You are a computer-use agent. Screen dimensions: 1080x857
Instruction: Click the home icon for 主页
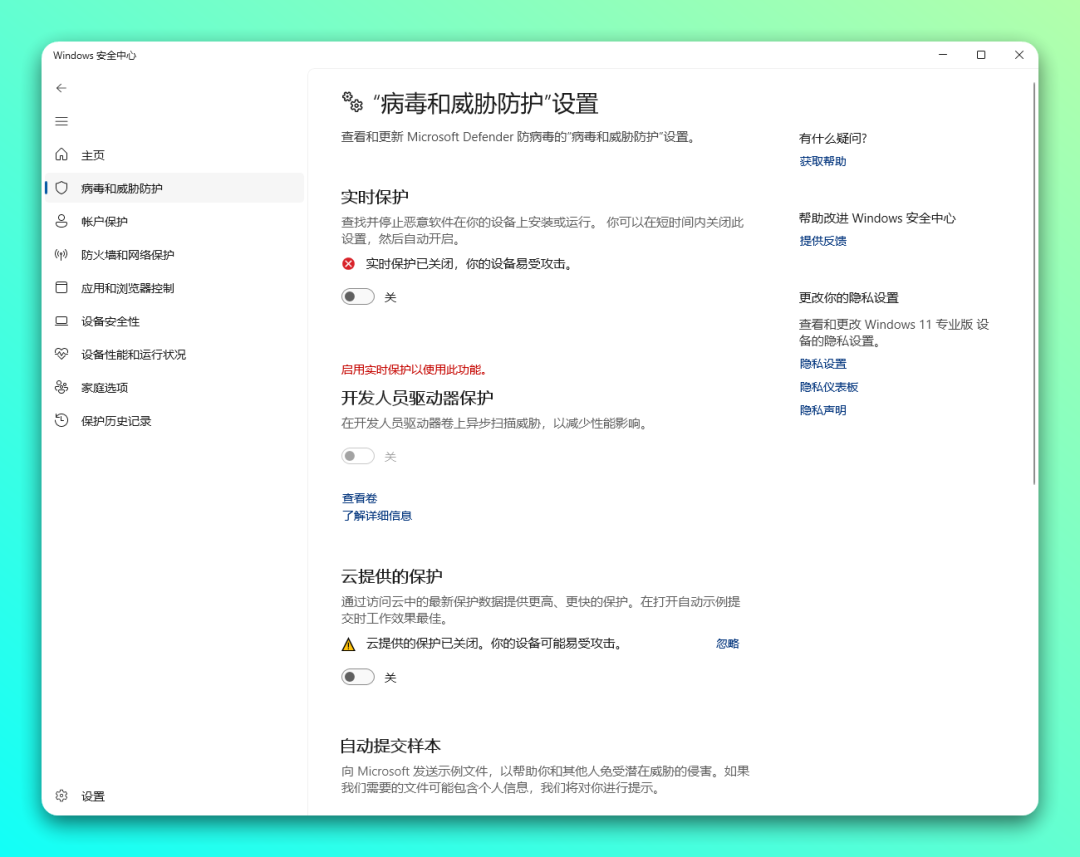pyautogui.click(x=62, y=155)
